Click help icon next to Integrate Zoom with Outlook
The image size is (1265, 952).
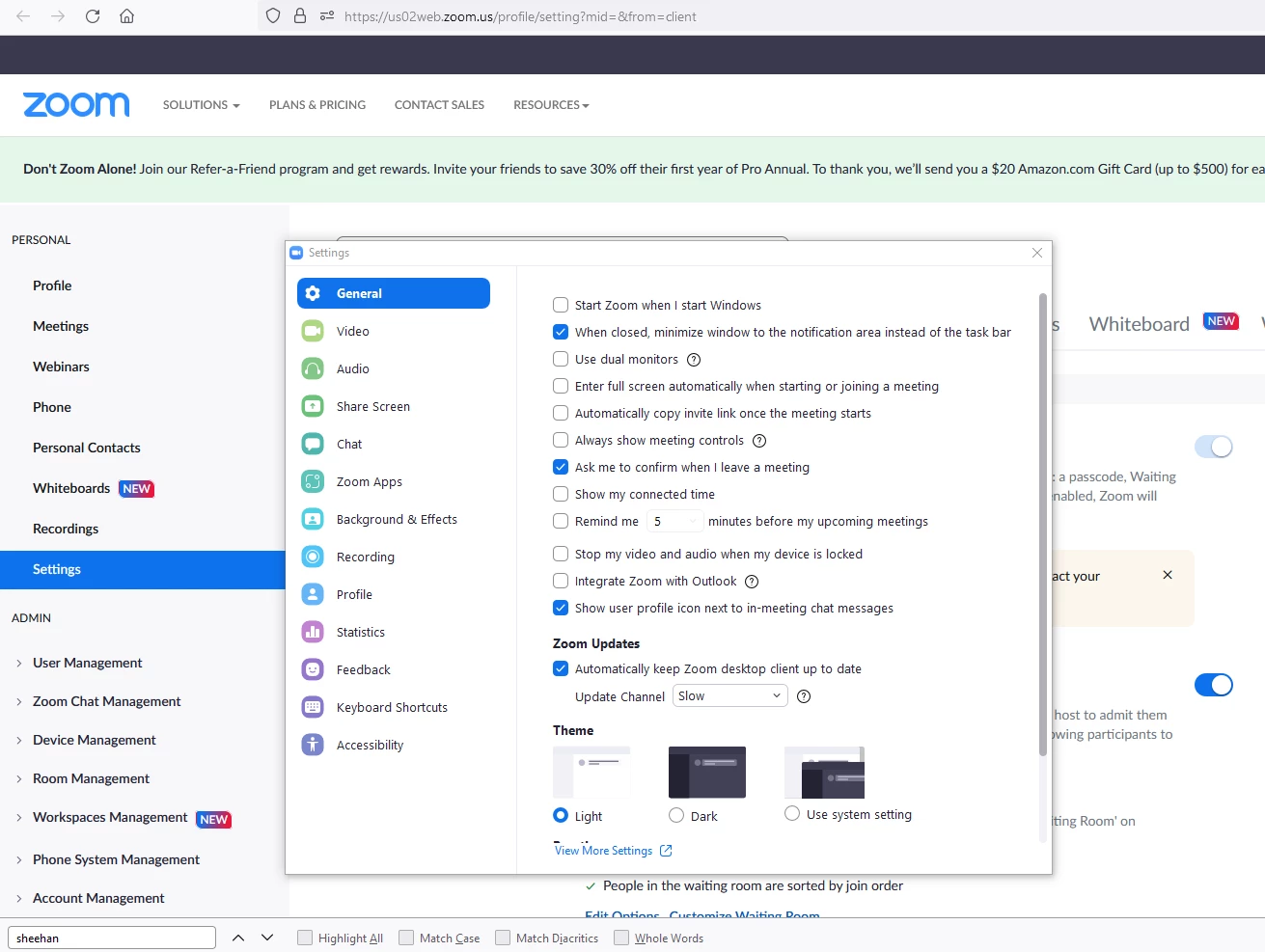click(x=752, y=582)
